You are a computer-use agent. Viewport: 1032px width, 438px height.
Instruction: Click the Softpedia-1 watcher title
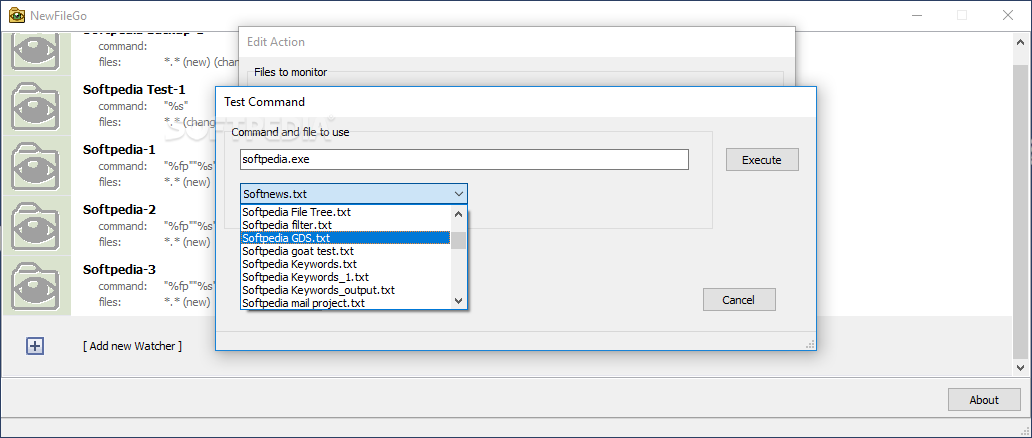coord(119,150)
